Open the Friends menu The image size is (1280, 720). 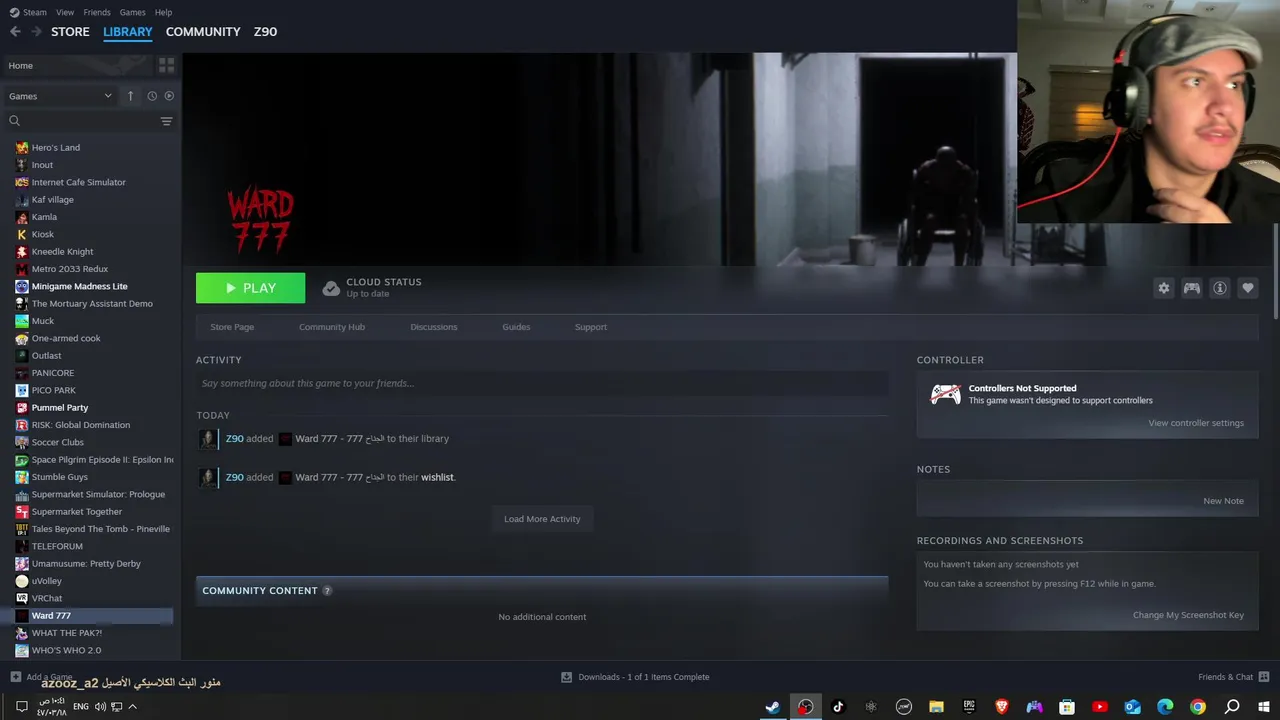click(97, 12)
